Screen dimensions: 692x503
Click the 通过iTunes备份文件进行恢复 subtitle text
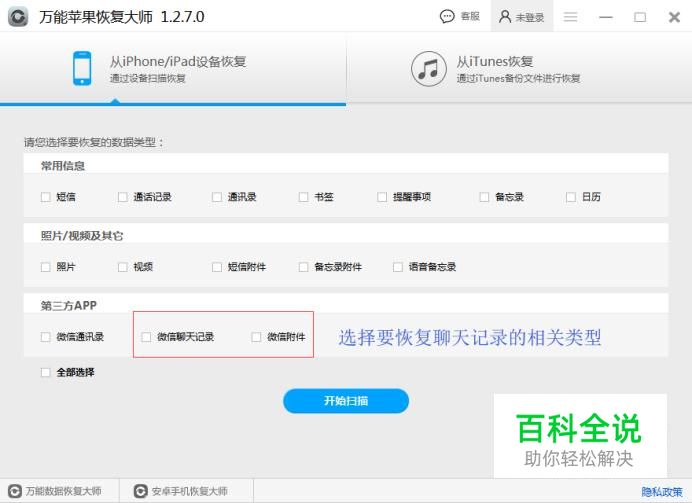click(518, 79)
